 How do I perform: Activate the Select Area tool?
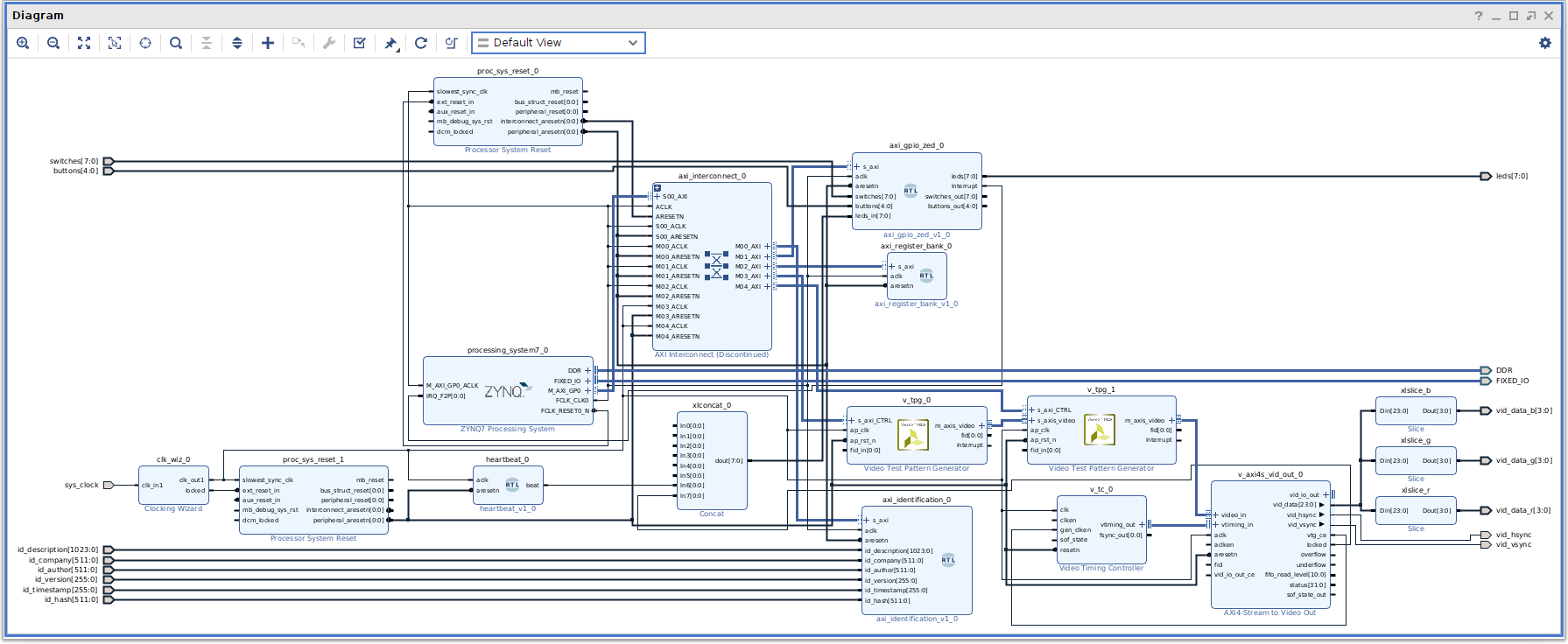tap(115, 43)
